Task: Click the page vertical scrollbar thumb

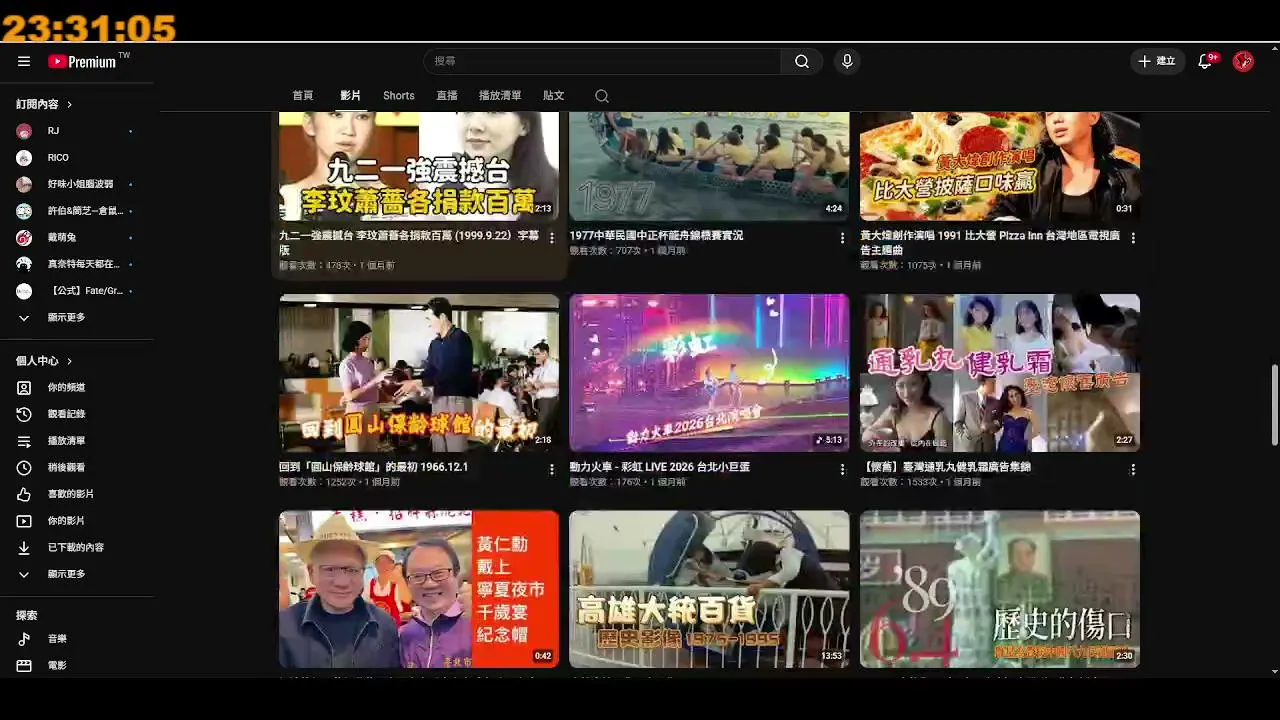Action: pyautogui.click(x=1274, y=405)
